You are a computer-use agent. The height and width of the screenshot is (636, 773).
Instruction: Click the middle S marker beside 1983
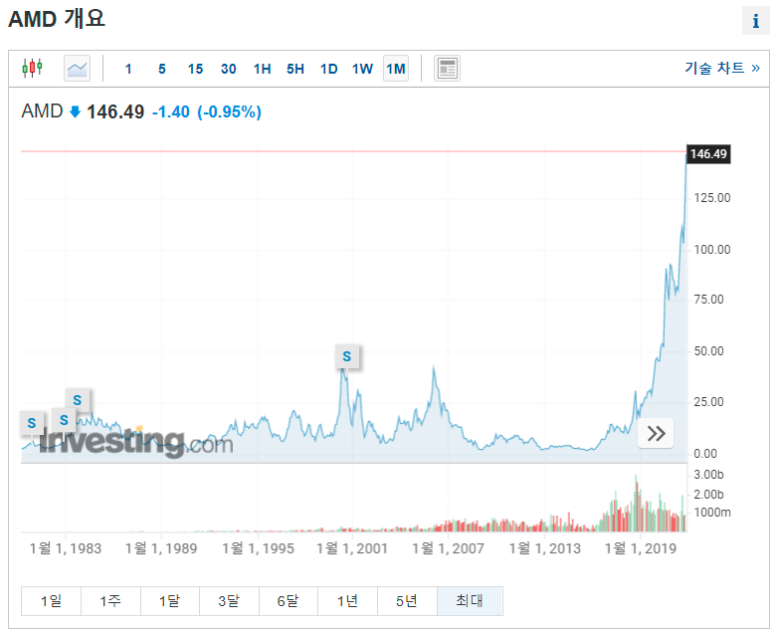[64, 420]
